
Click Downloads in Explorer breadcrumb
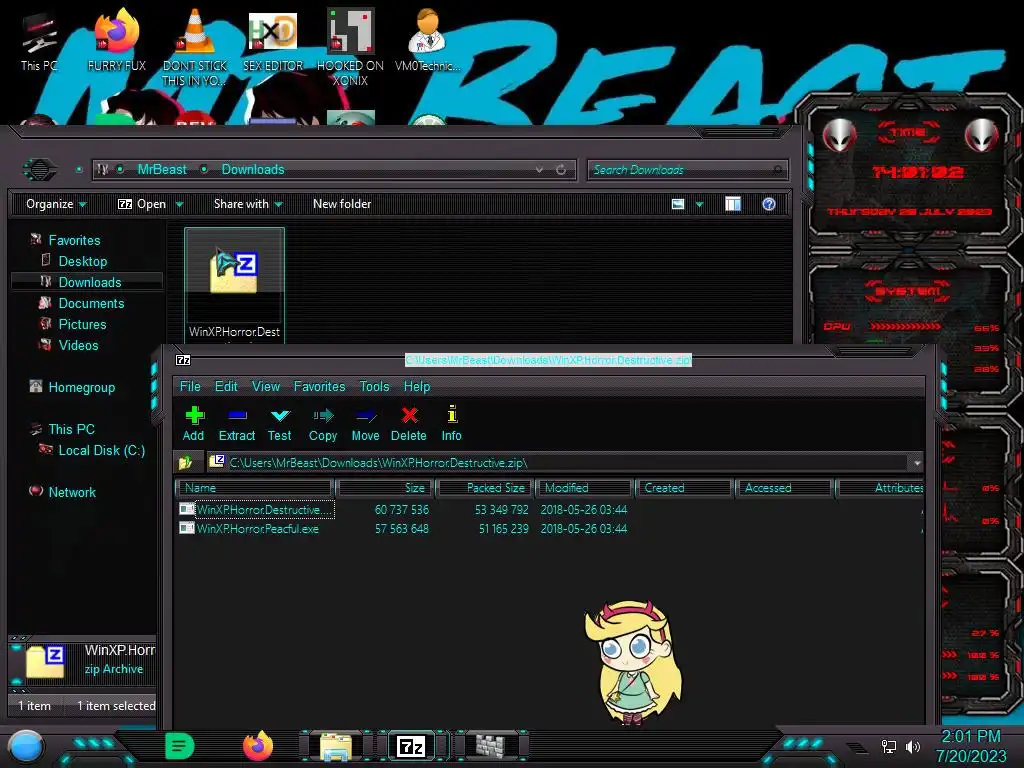pos(253,170)
